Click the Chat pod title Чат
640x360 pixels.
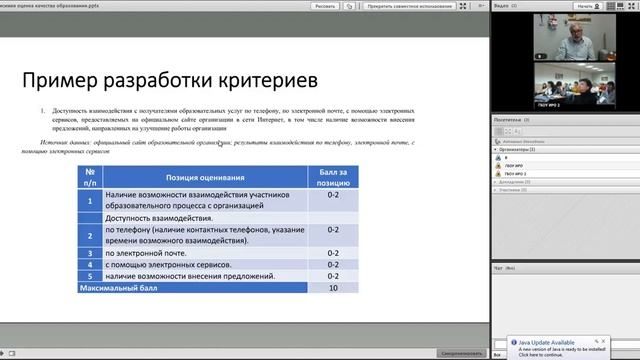pyautogui.click(x=498, y=268)
